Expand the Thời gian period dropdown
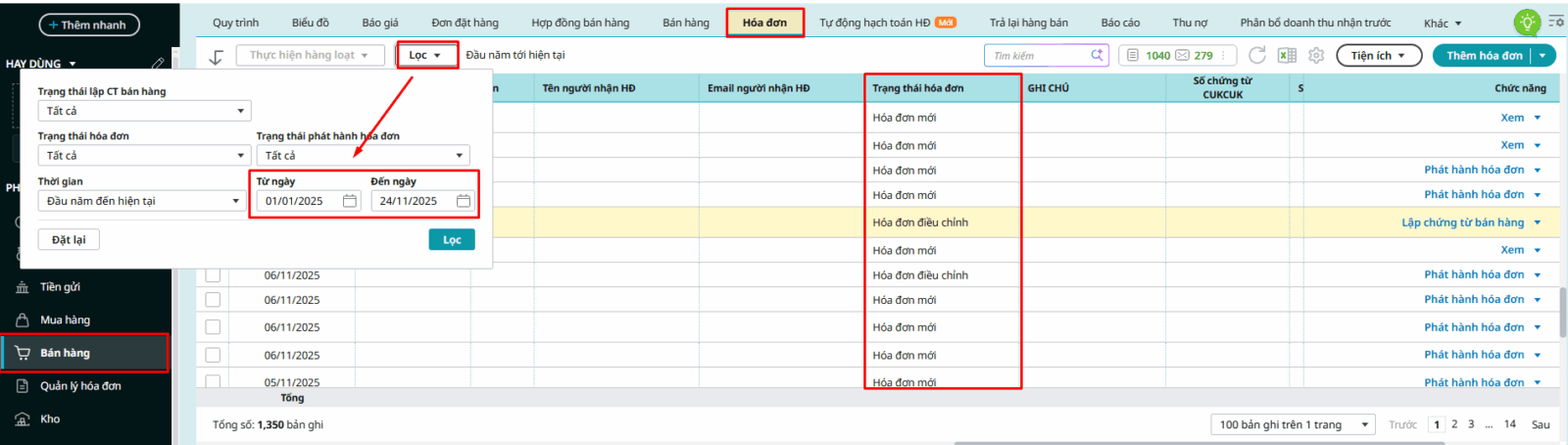Viewport: 1568px width, 445px height. pos(142,201)
